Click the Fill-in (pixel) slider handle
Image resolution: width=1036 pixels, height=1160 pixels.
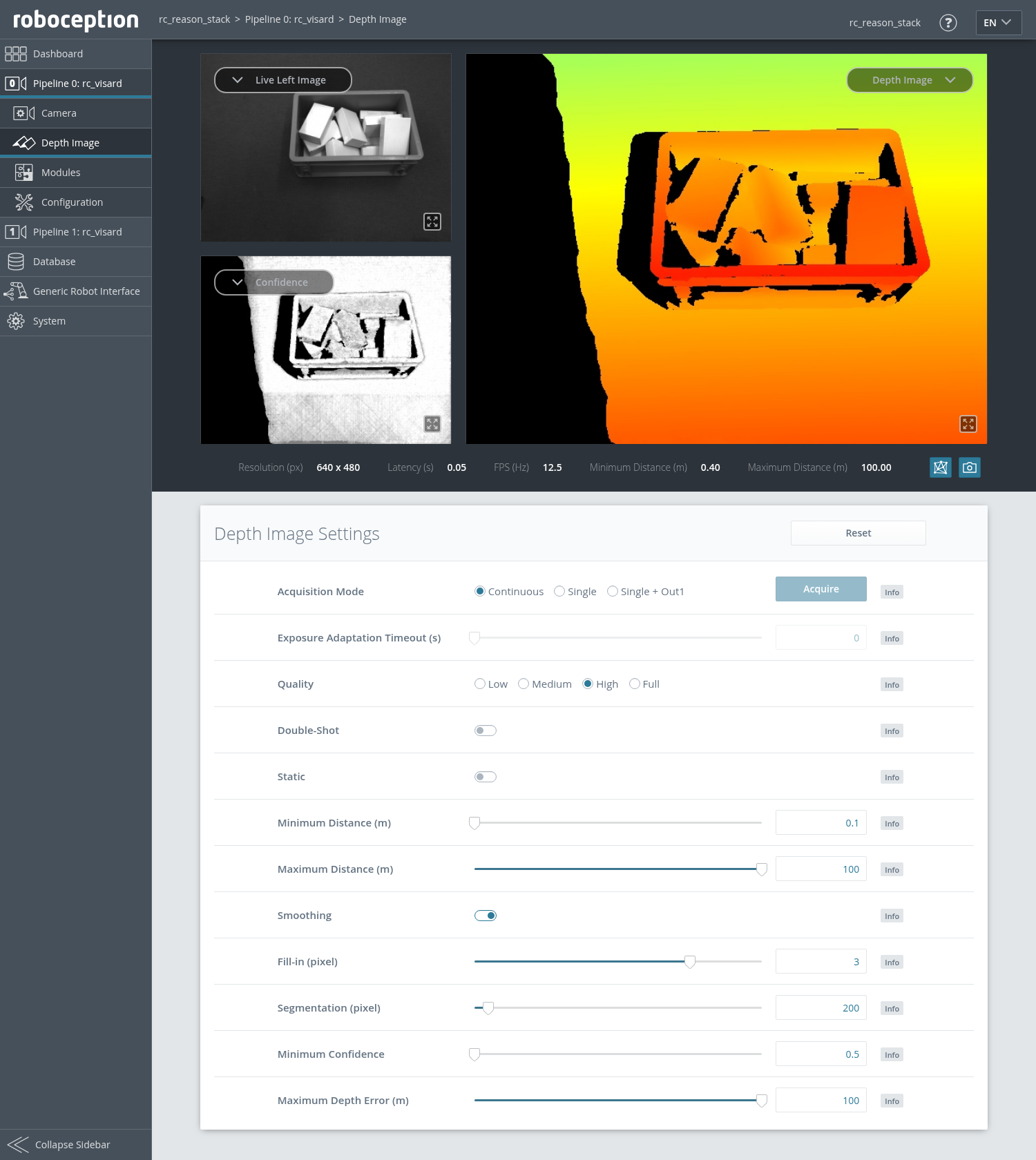coord(689,962)
